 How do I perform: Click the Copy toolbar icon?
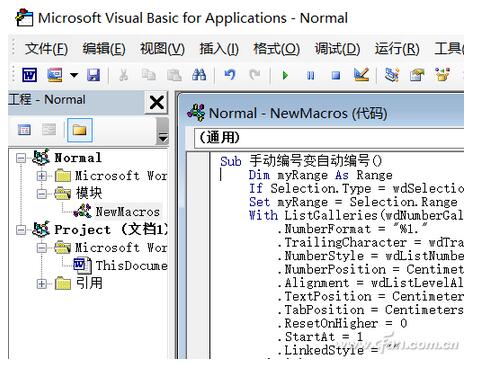point(149,75)
